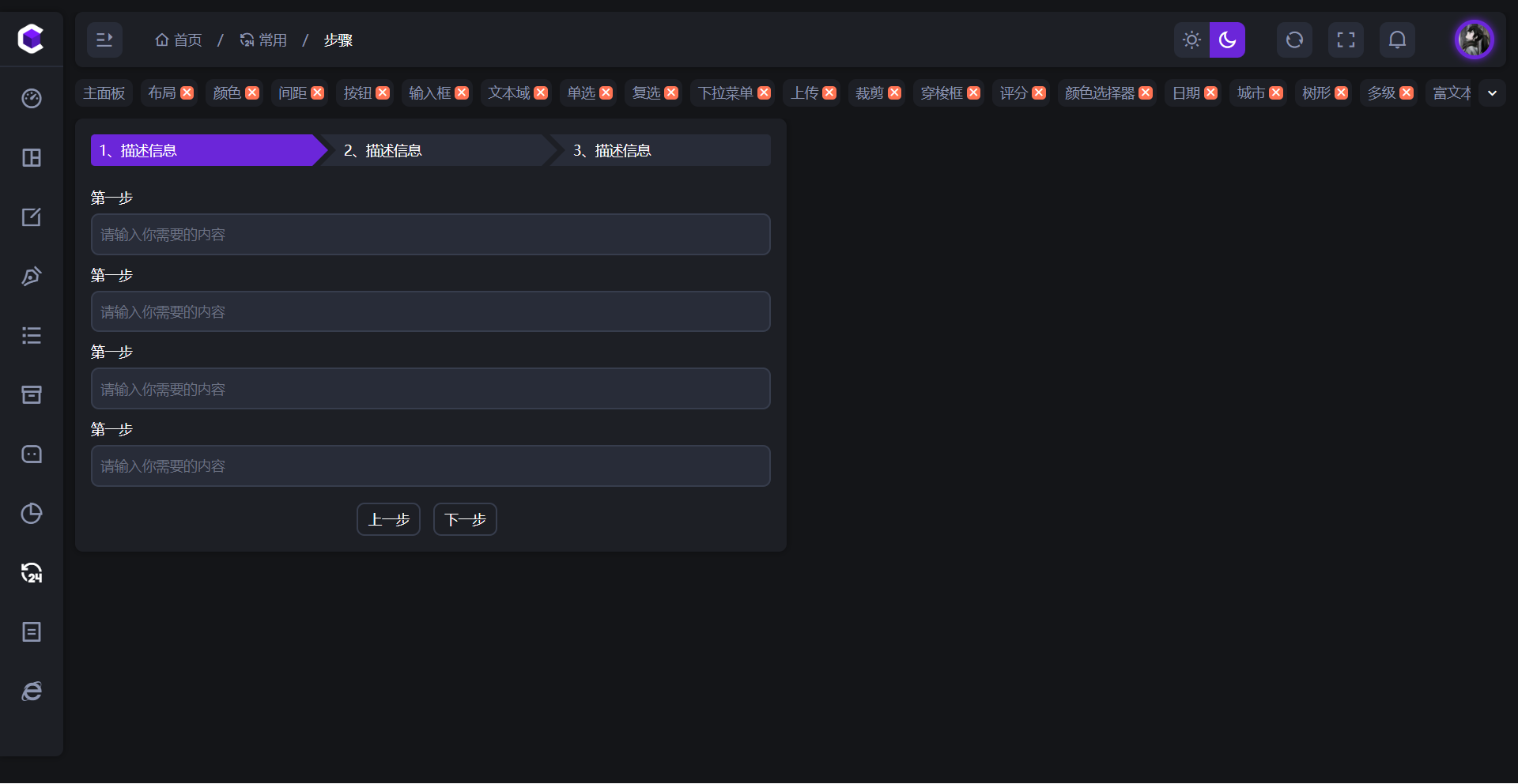The width and height of the screenshot is (1518, 784).
Task: Open the list sidebar icon
Action: 32,335
